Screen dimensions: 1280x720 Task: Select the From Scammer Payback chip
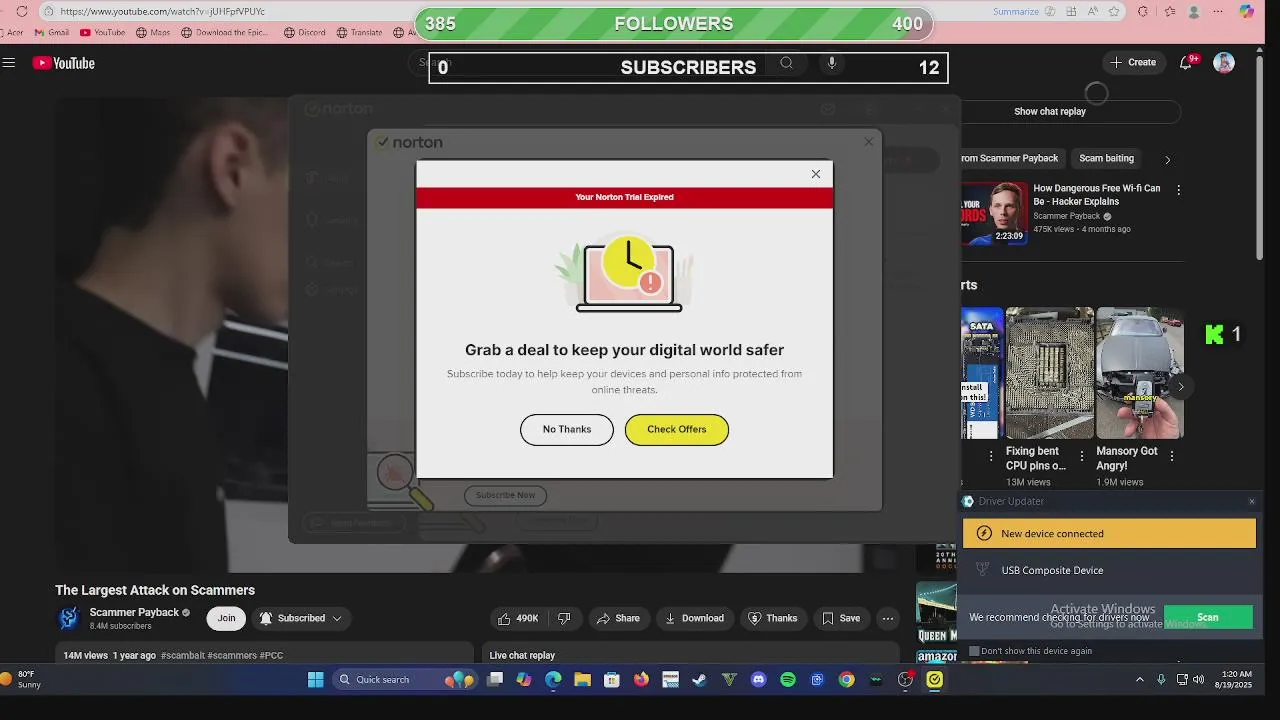click(1009, 158)
